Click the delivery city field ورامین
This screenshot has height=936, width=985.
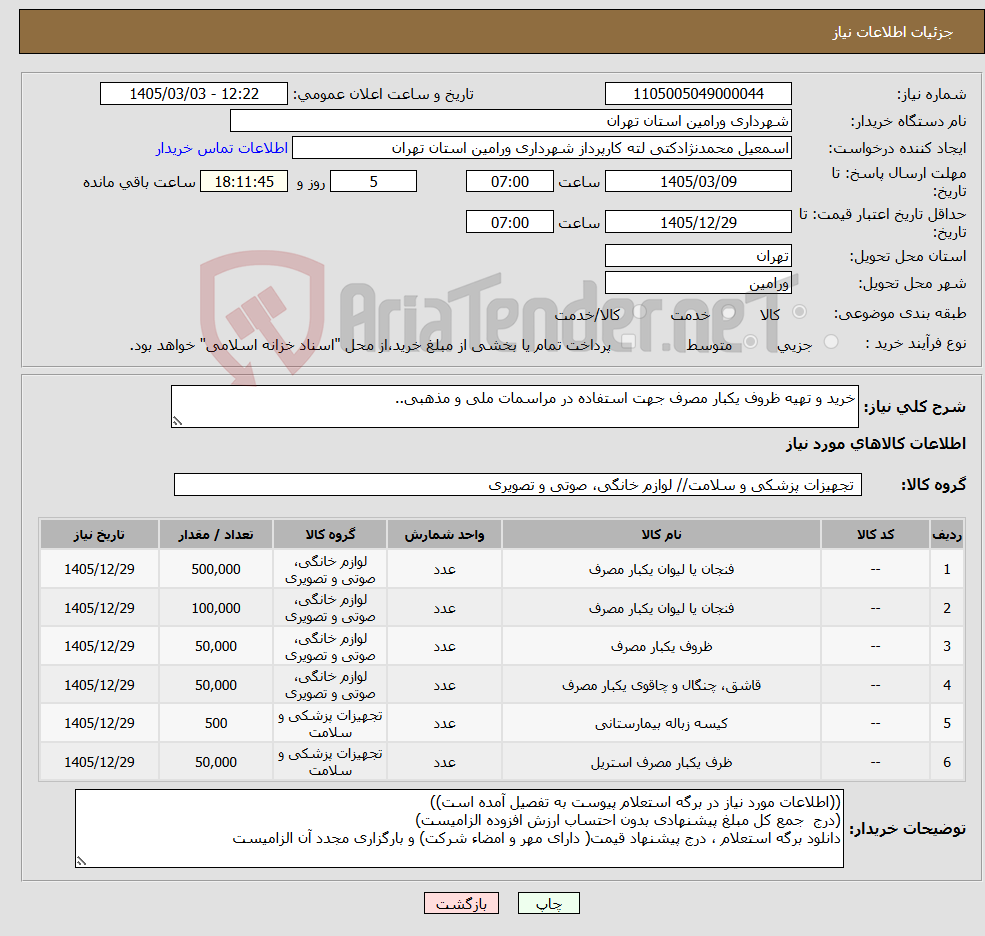coord(698,283)
